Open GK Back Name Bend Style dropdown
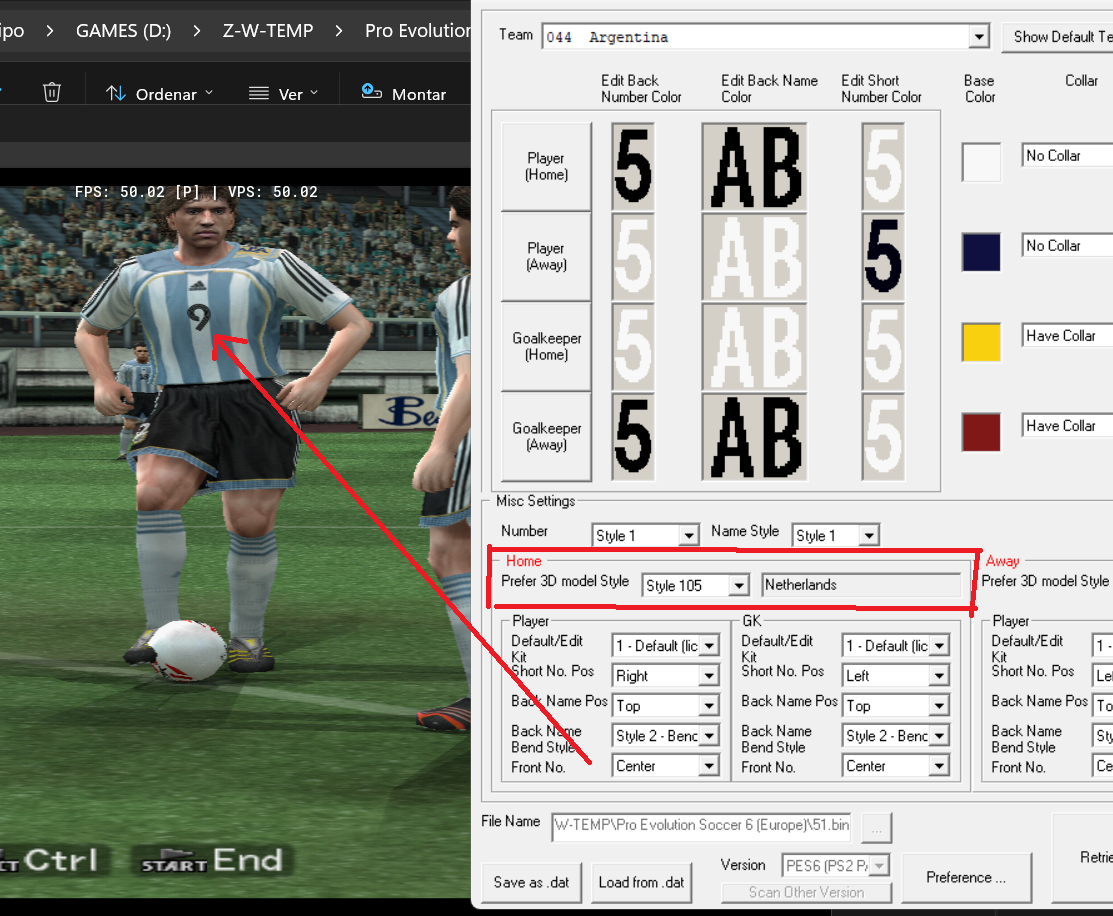1113x916 pixels. click(x=896, y=736)
